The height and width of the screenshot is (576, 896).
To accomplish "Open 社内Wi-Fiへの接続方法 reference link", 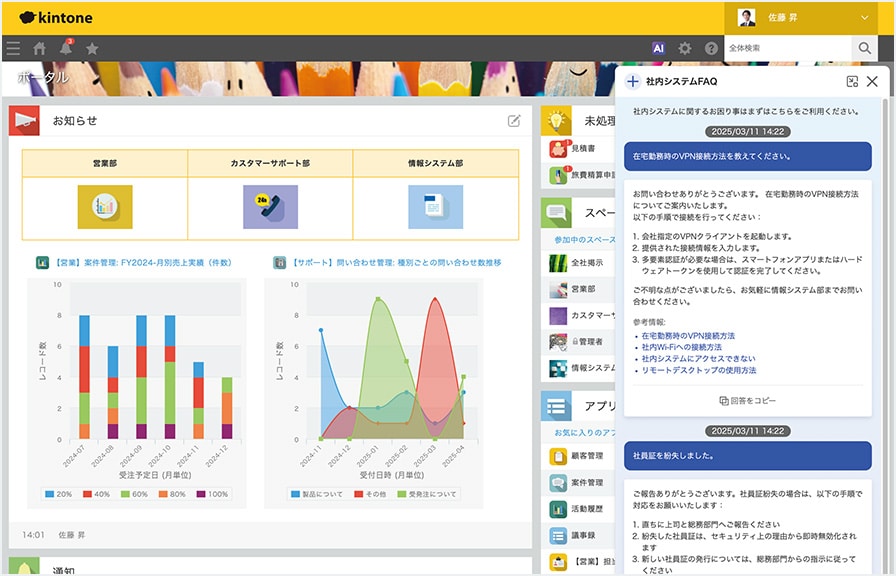I will (x=681, y=347).
